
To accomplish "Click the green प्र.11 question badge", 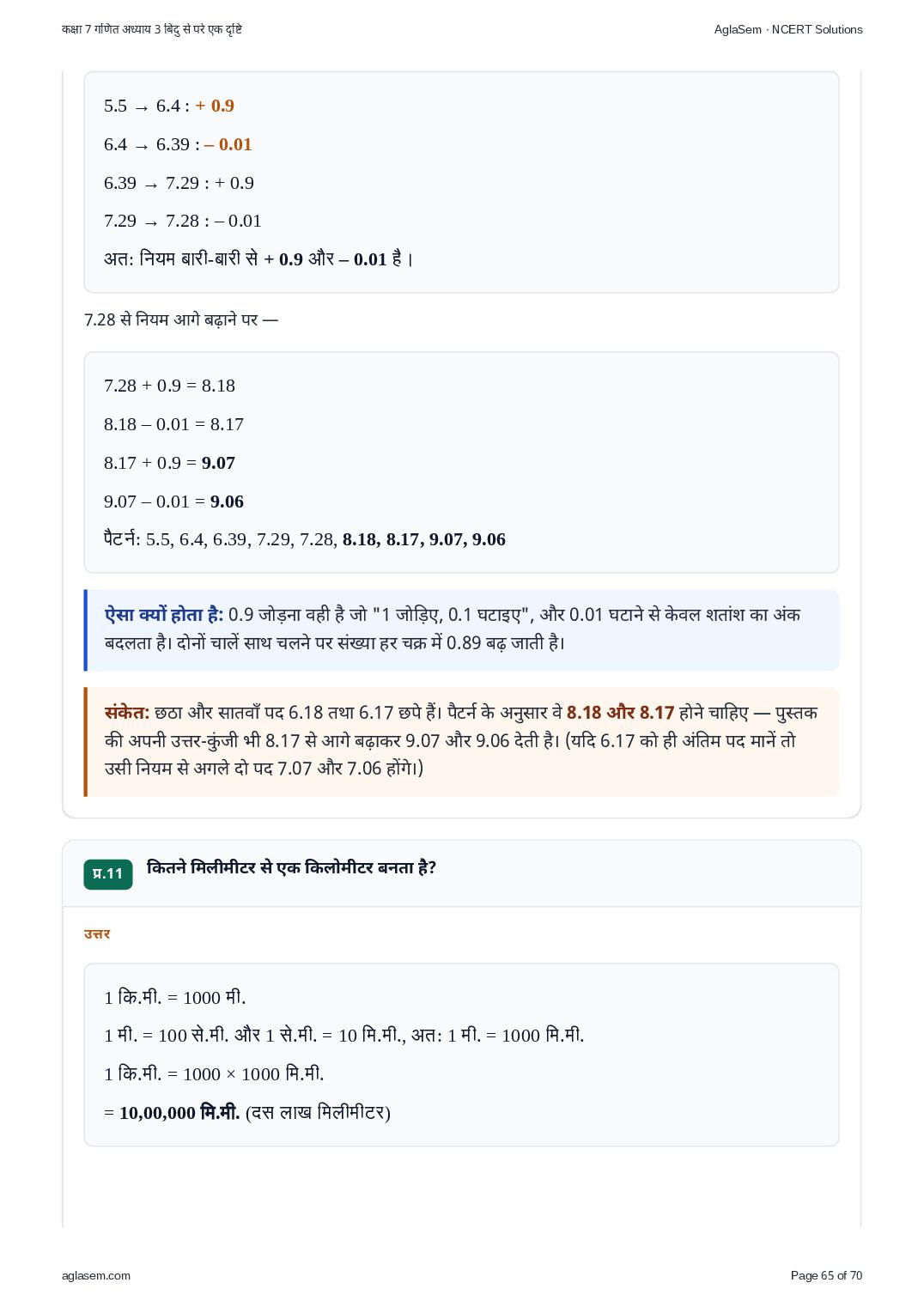I will tap(108, 873).
